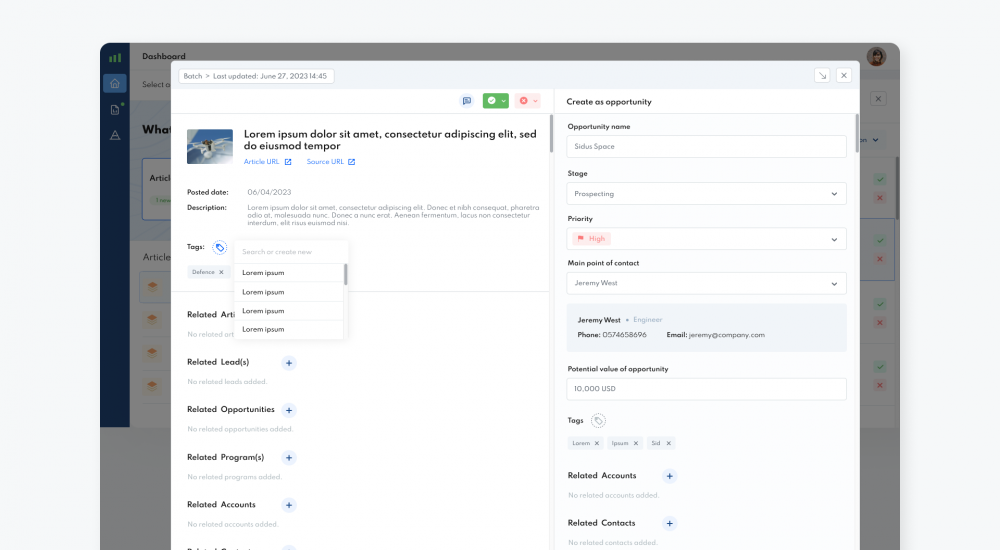The width and height of the screenshot is (1000, 550).
Task: Open the Priority dropdown High
Action: pos(707,239)
